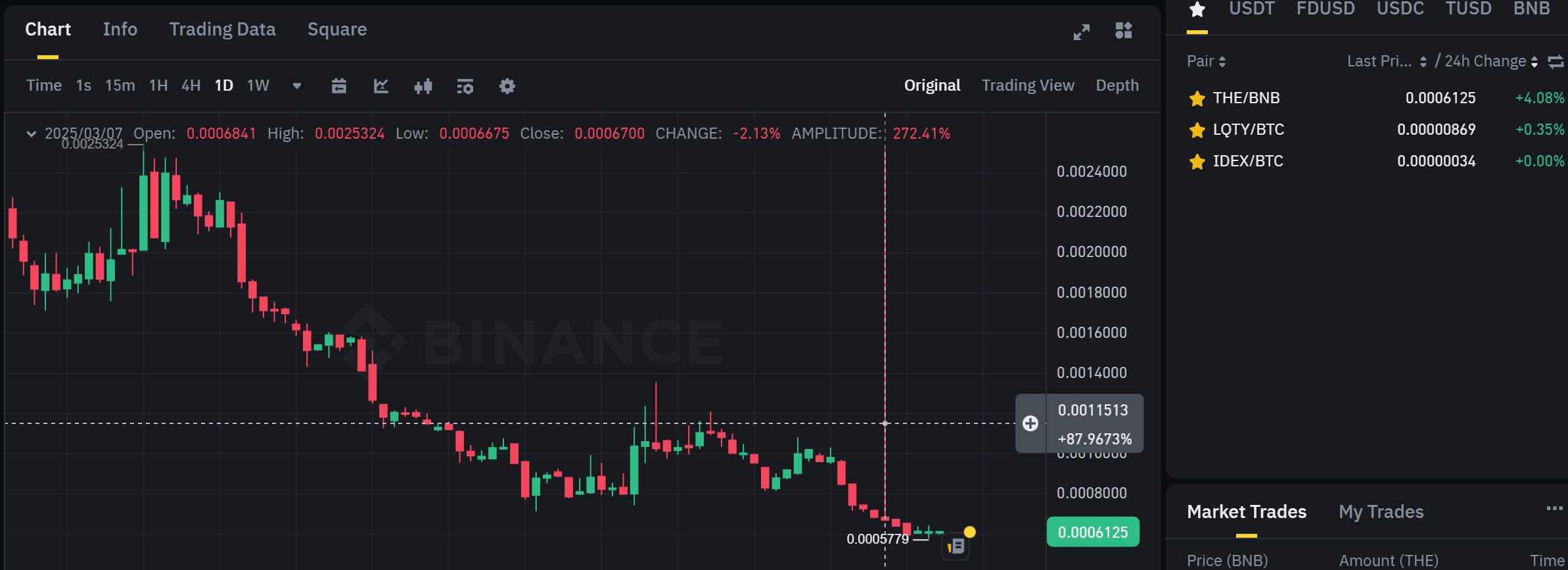Open the Trading Data tab
The width and height of the screenshot is (1568, 570).
[x=222, y=30]
